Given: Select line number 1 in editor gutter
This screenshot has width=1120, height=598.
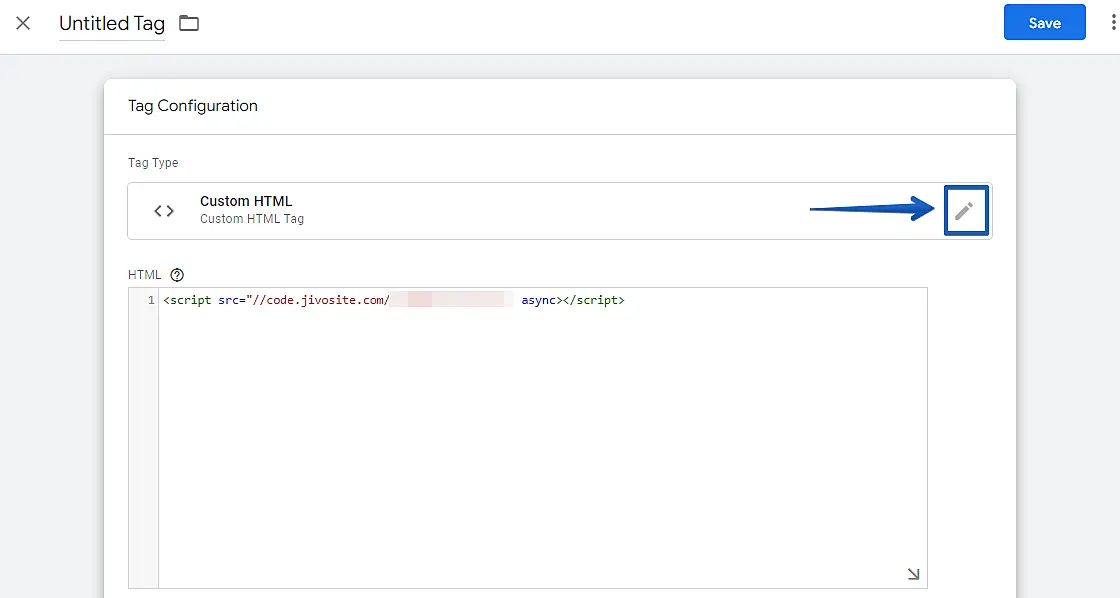Looking at the screenshot, I should [x=151, y=300].
